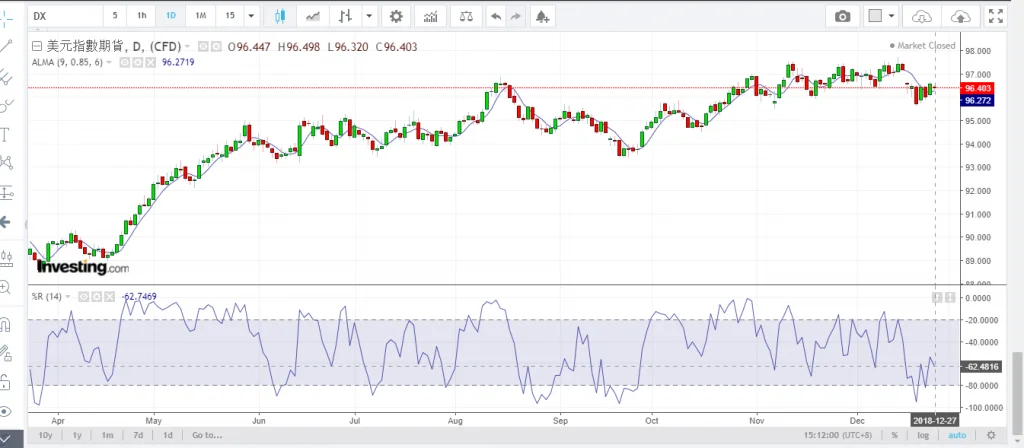The width and height of the screenshot is (1024, 448).
Task: Open ALMA indicator settings gear
Action: click(x=139, y=63)
